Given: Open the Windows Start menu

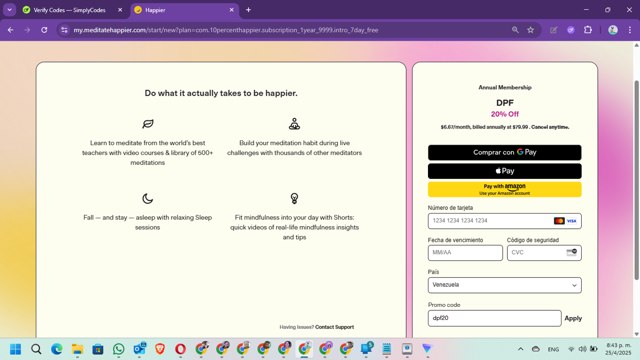Looking at the screenshot, I should 16,349.
